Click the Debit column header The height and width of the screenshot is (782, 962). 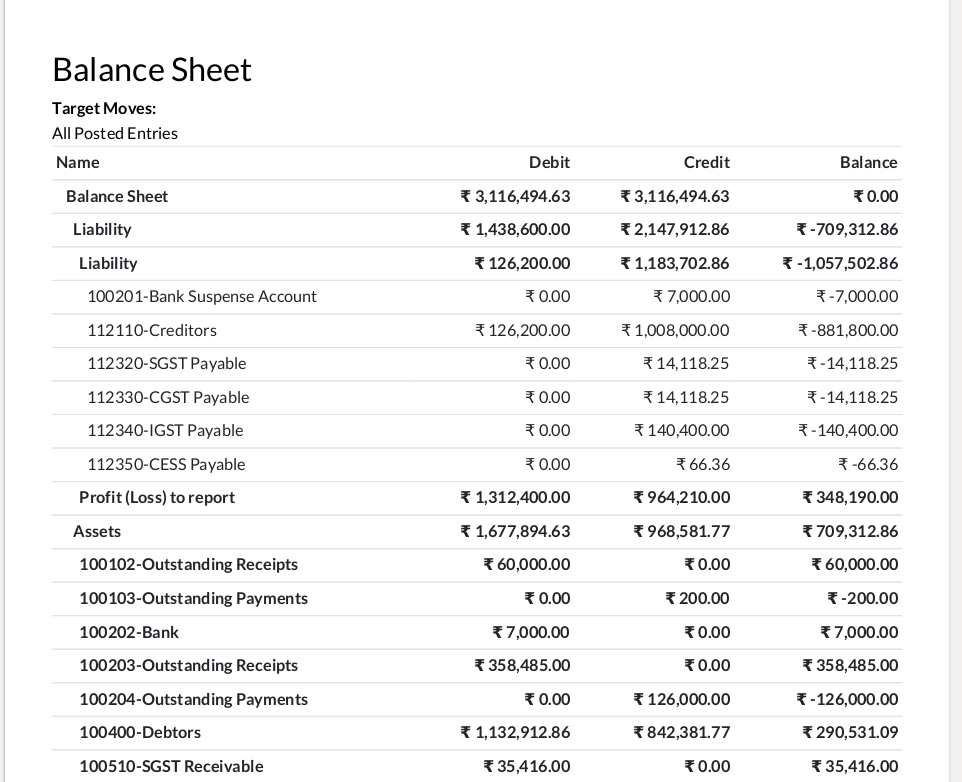click(x=549, y=162)
